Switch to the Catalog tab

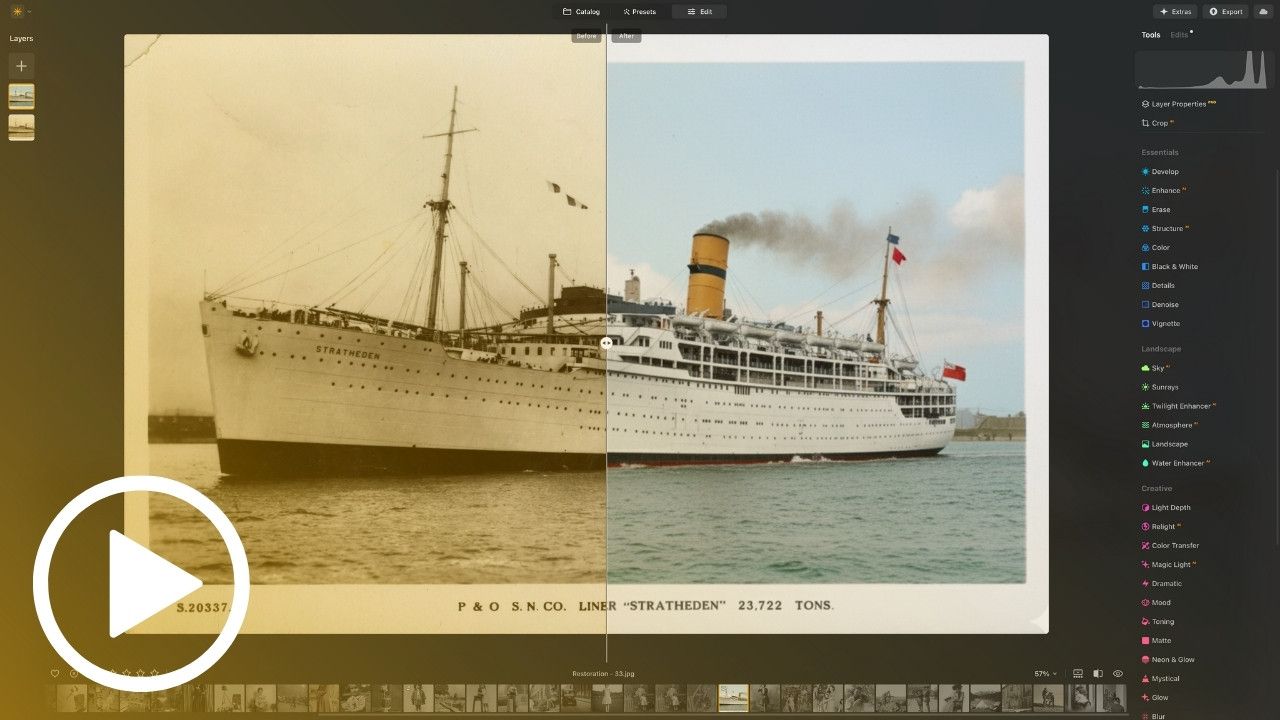pos(581,12)
